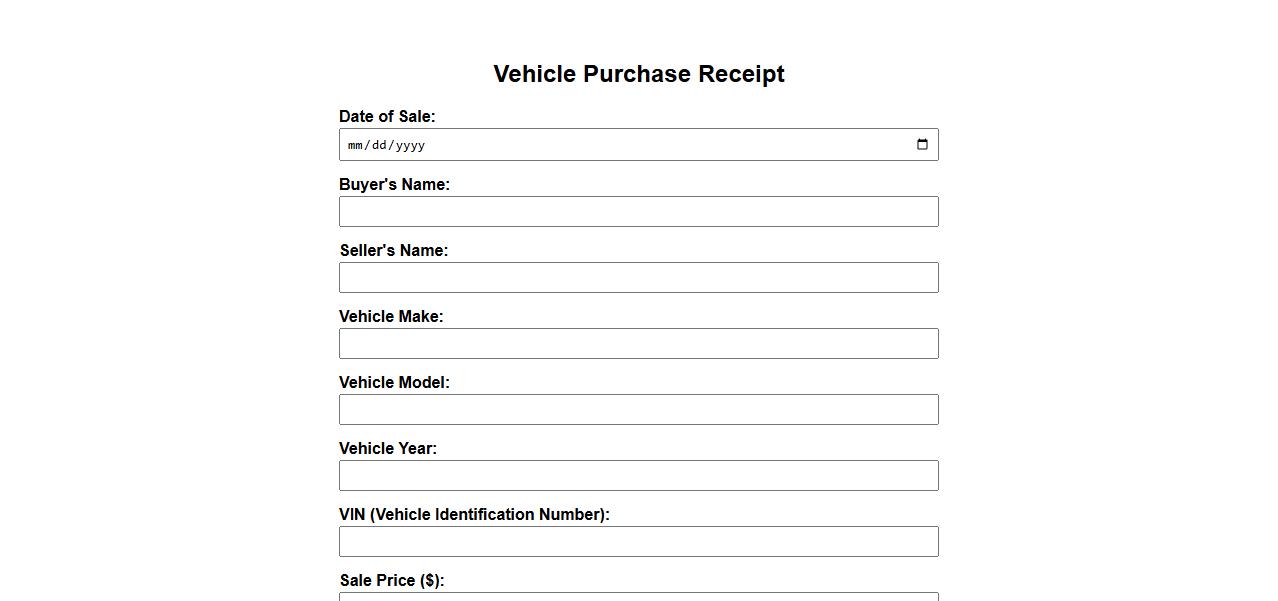1278x601 pixels.
Task: Focus the Buyer's Name text field
Action: tap(638, 212)
